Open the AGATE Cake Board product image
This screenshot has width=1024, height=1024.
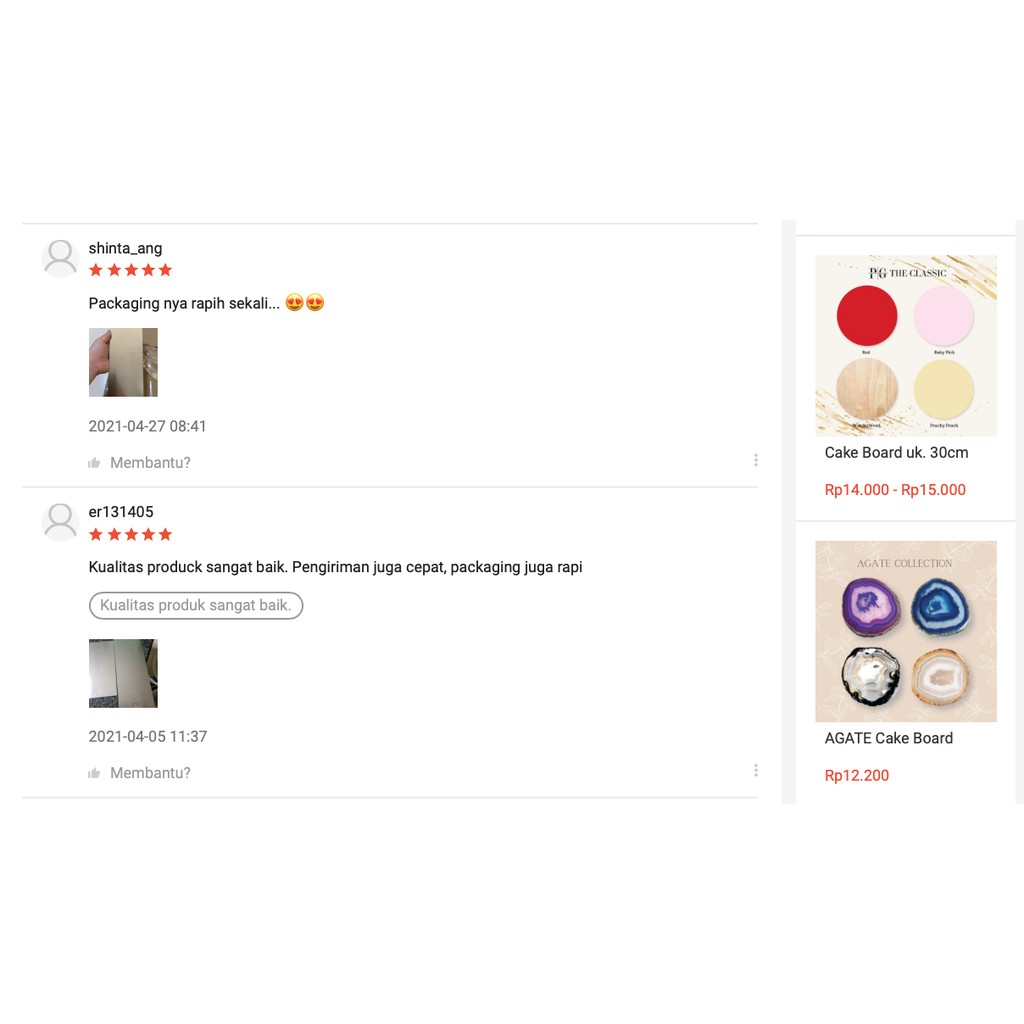point(906,632)
